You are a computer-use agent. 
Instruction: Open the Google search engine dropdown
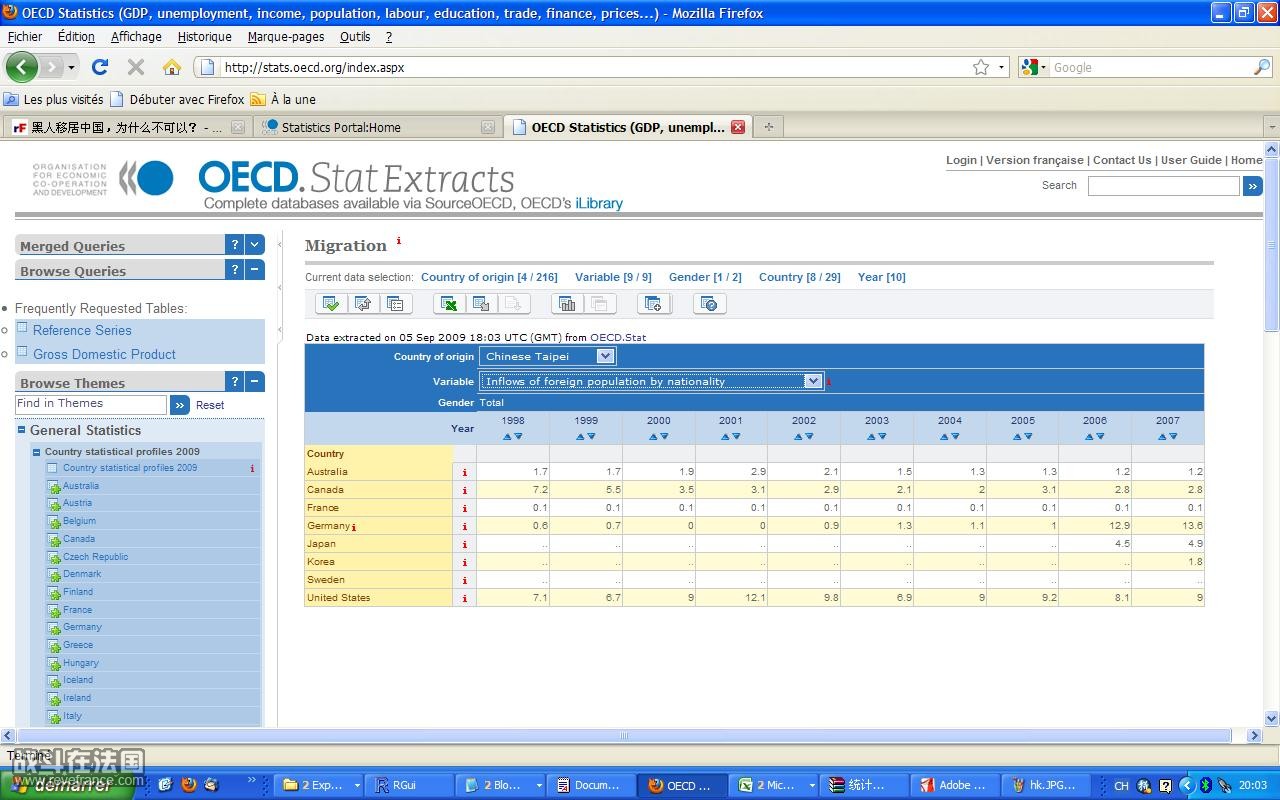[x=1035, y=67]
